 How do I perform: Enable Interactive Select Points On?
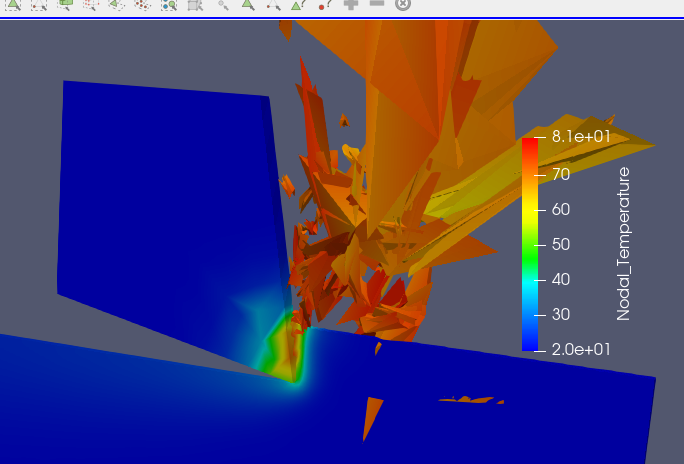point(274,5)
